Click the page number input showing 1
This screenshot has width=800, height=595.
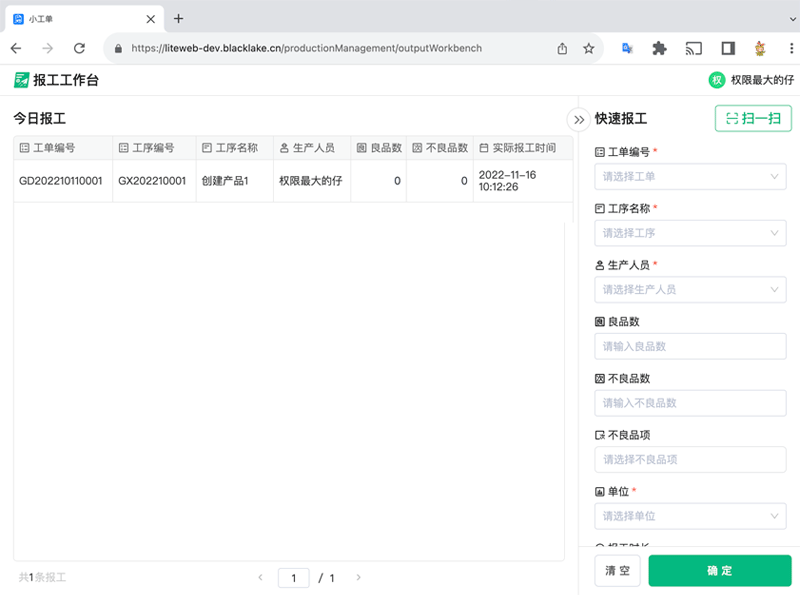point(294,578)
